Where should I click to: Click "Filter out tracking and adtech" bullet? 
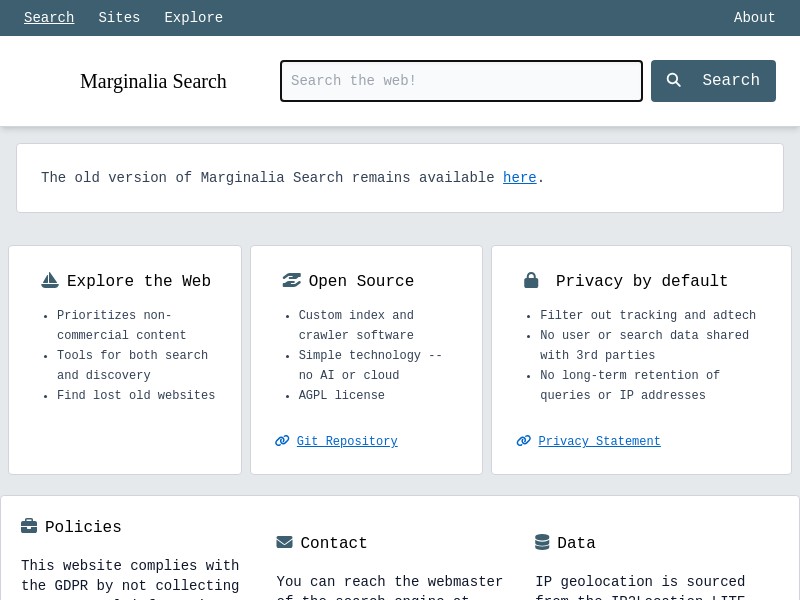tap(648, 315)
